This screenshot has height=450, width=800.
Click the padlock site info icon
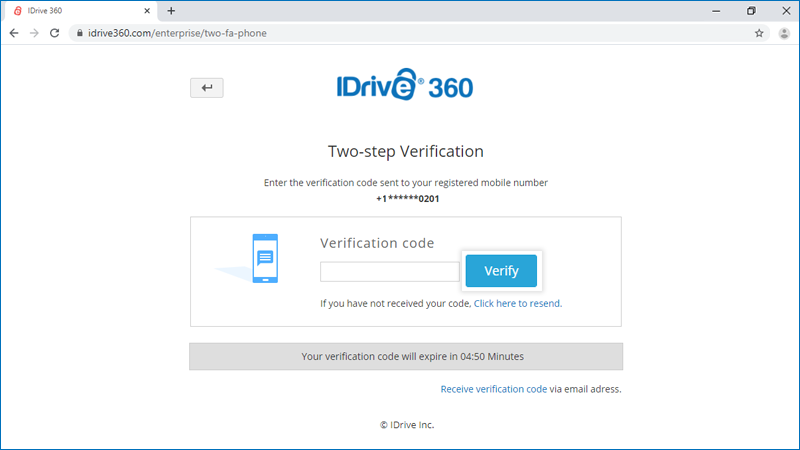[80, 33]
